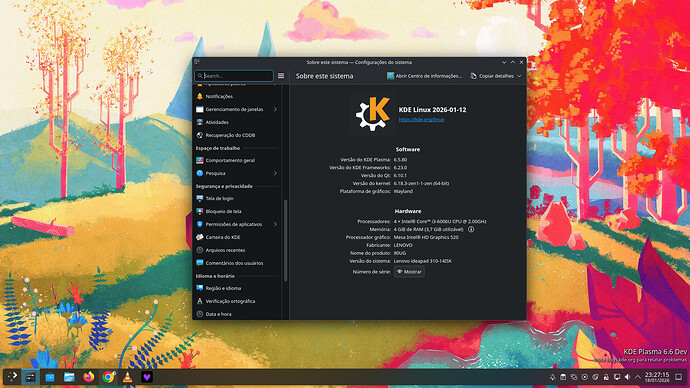Viewport: 690px width, 388px height.
Task: Click the Mesa Intel HD Graphics 520 text
Action: click(426, 237)
